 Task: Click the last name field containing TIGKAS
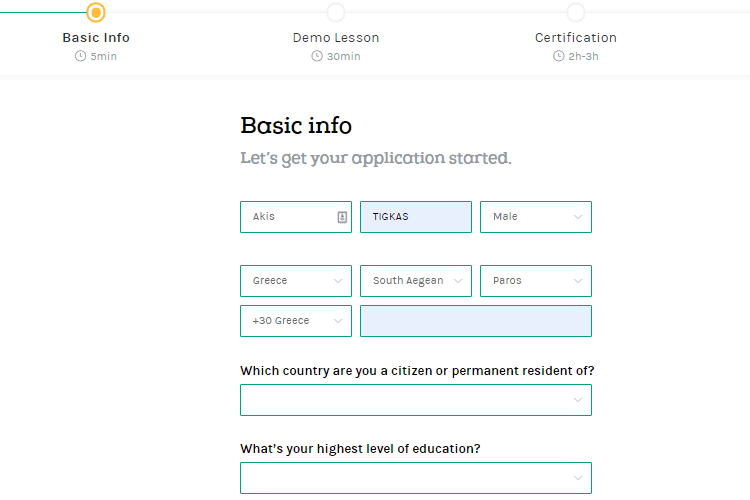pos(416,217)
